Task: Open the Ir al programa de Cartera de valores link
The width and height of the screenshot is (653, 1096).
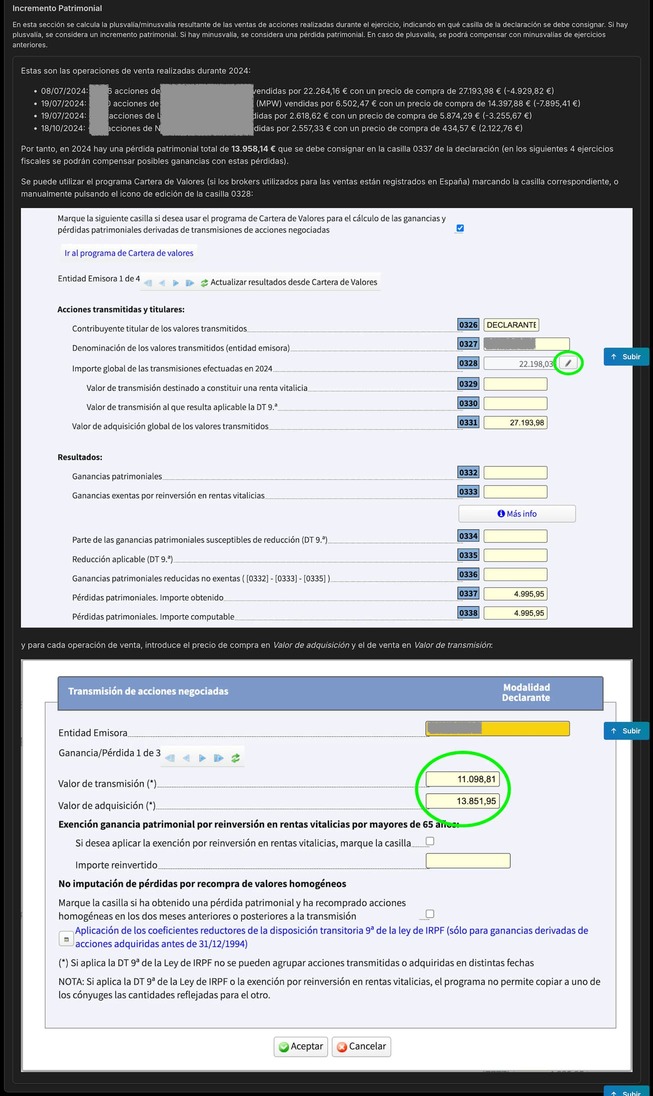Action: pyautogui.click(x=129, y=253)
